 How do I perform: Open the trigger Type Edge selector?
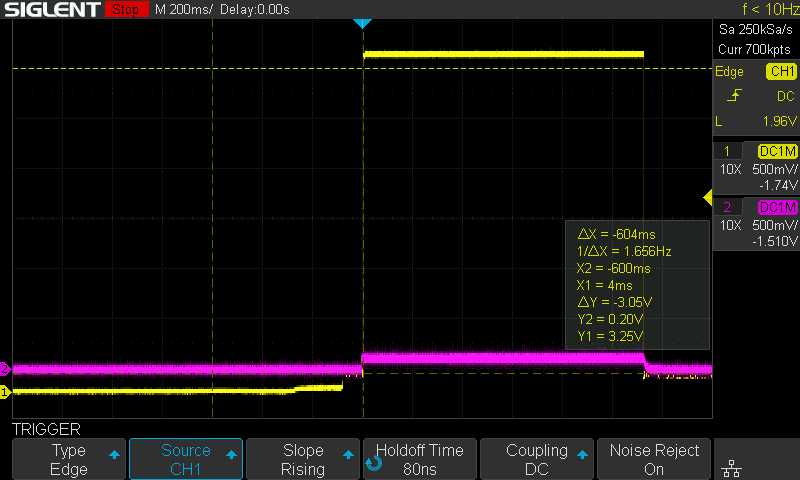click(x=68, y=460)
